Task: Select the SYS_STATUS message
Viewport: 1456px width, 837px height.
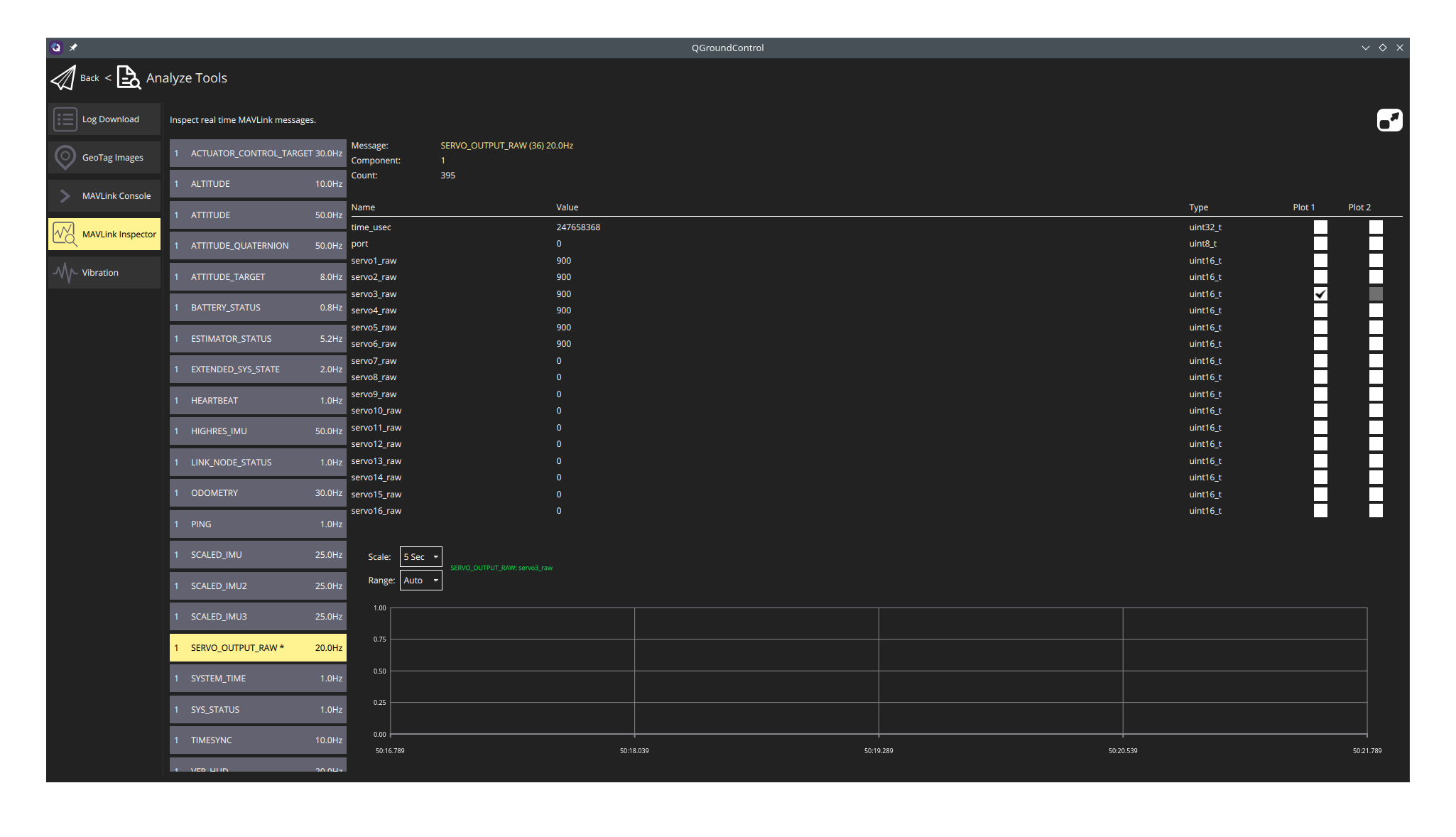Action: coord(258,710)
